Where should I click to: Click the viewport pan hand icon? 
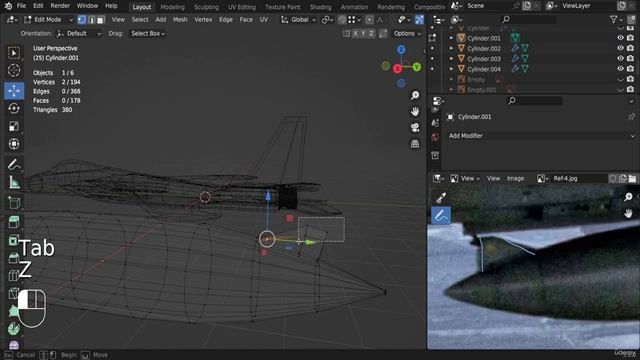[415, 111]
